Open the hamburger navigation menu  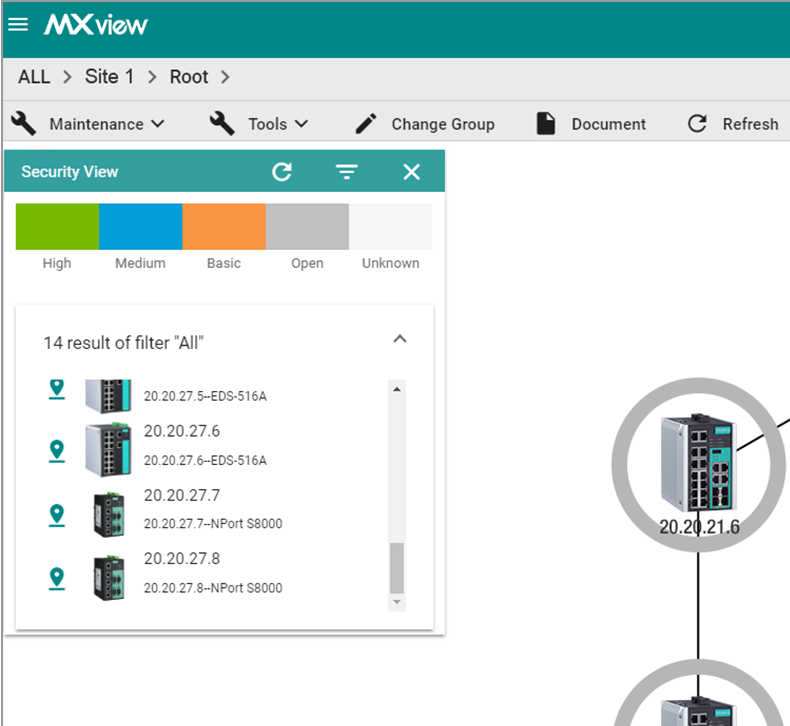point(18,24)
